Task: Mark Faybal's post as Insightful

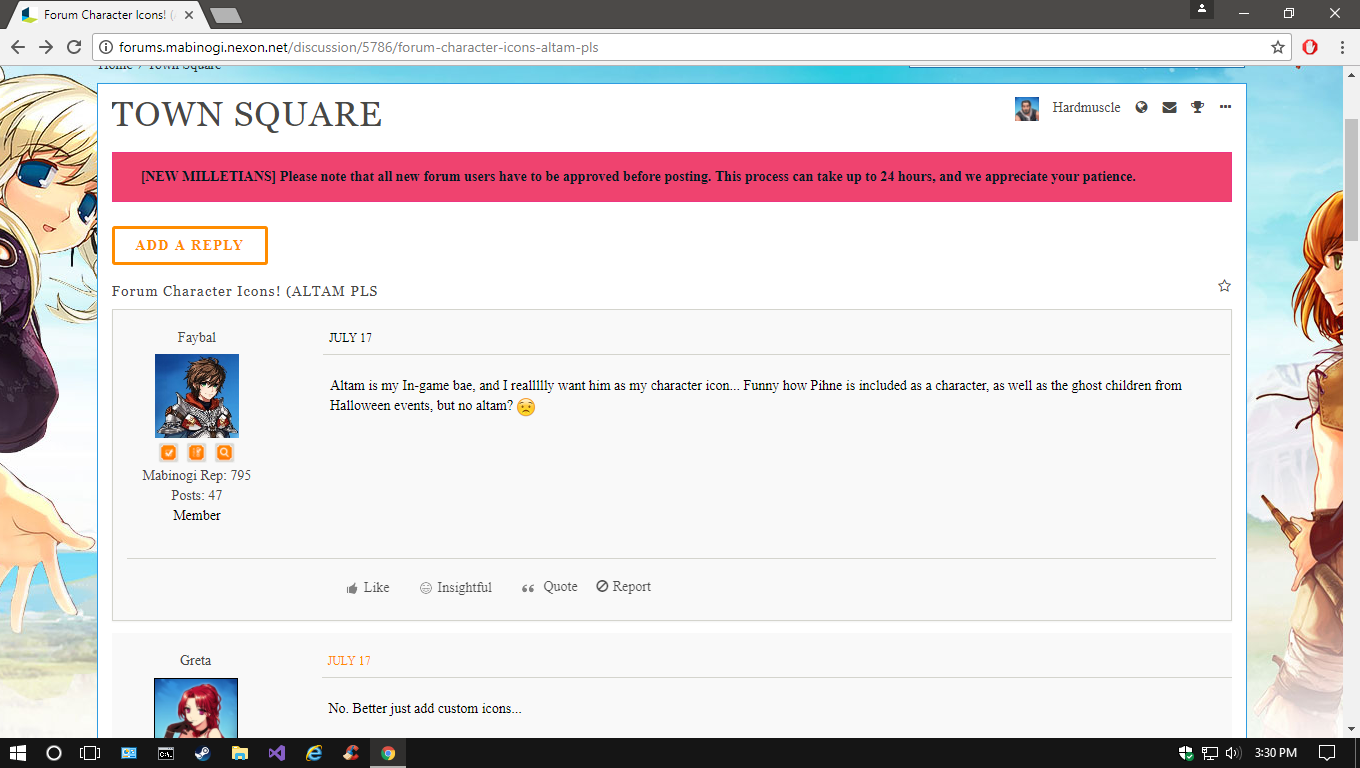Action: click(456, 588)
